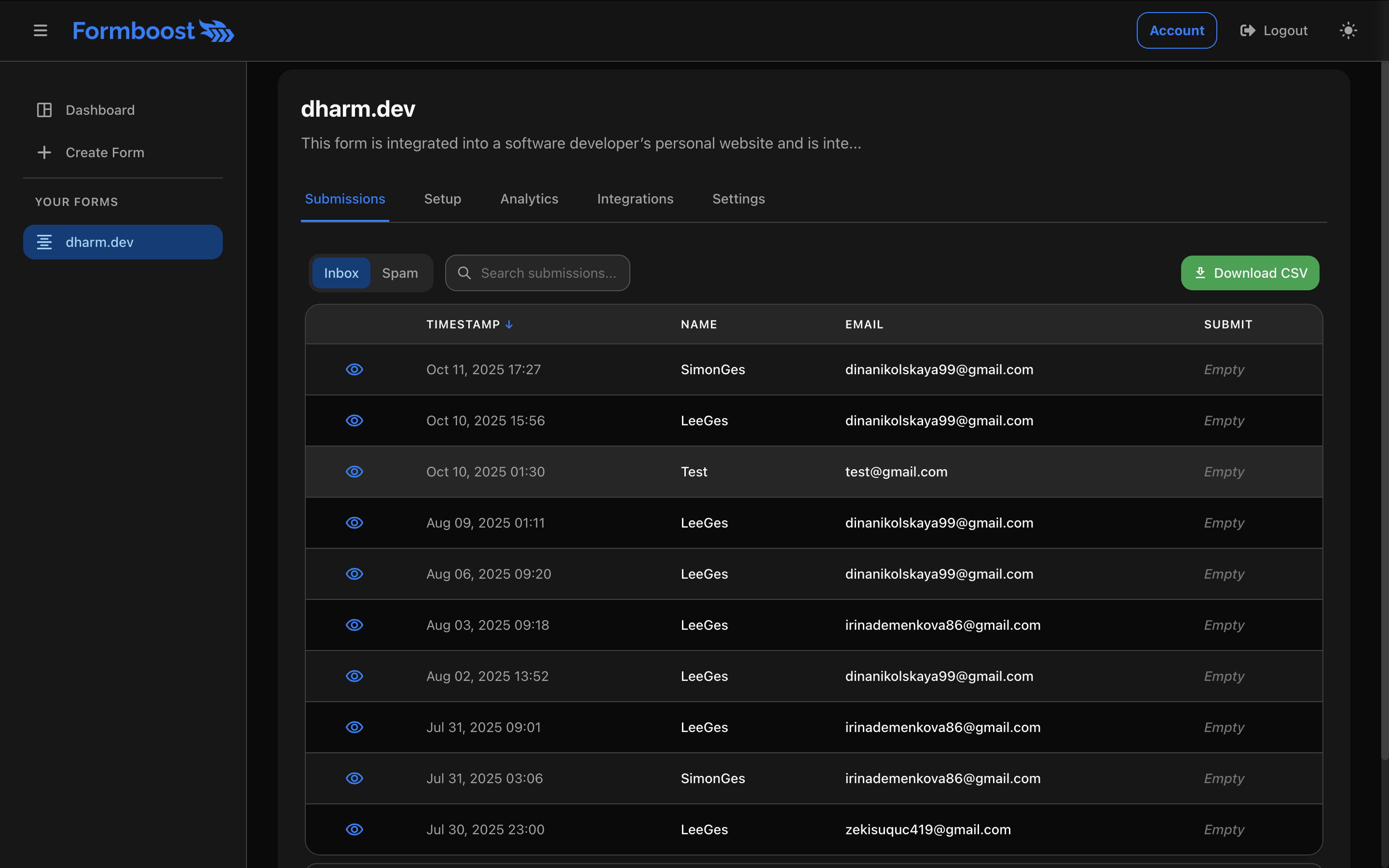The width and height of the screenshot is (1389, 868).
Task: Open the Account page
Action: pos(1175,30)
